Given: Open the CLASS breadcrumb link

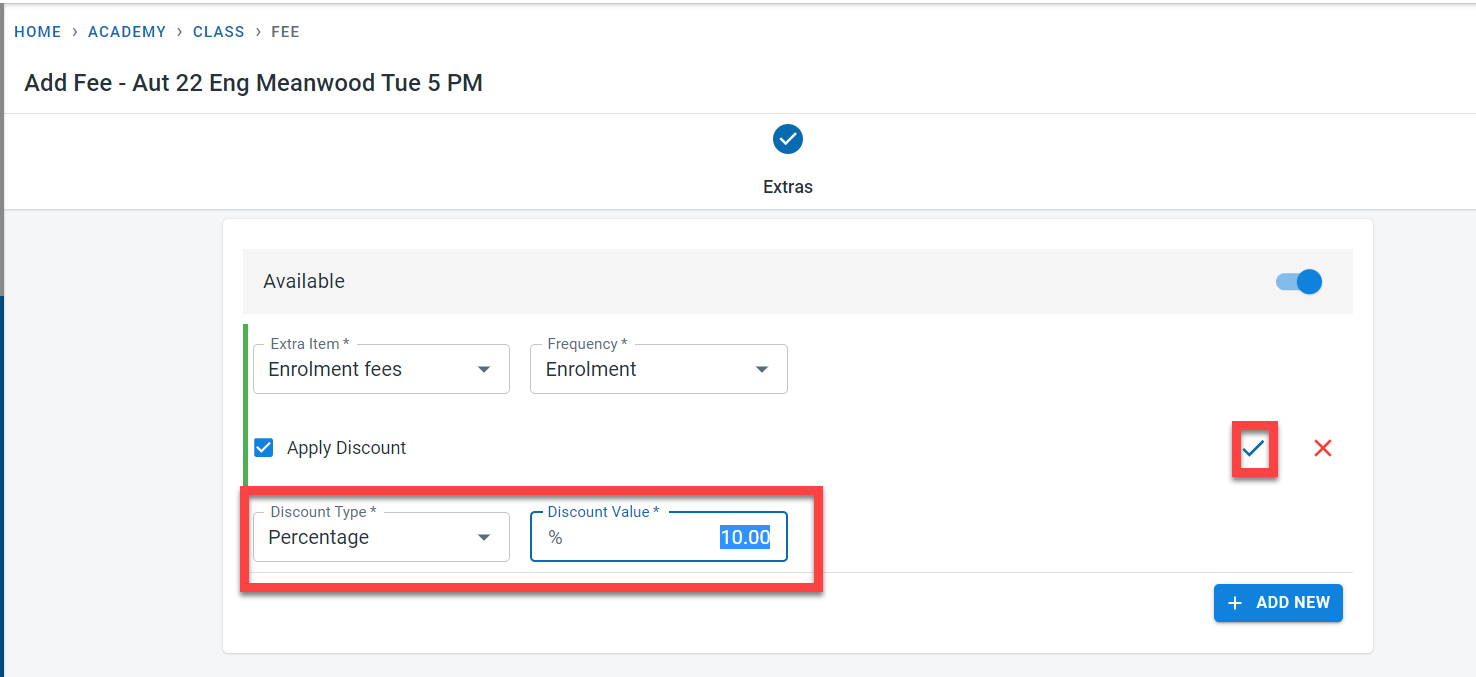Looking at the screenshot, I should click(219, 32).
